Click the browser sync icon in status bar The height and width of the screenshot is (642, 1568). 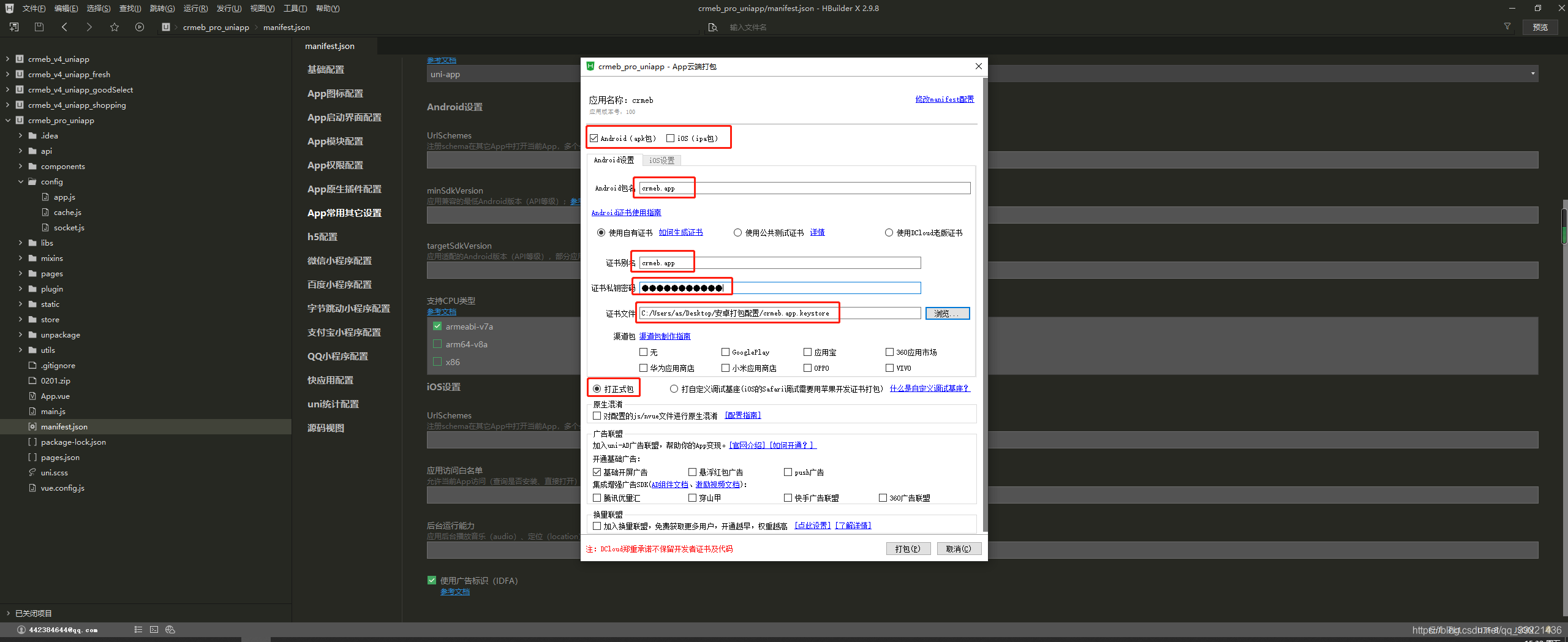170,629
